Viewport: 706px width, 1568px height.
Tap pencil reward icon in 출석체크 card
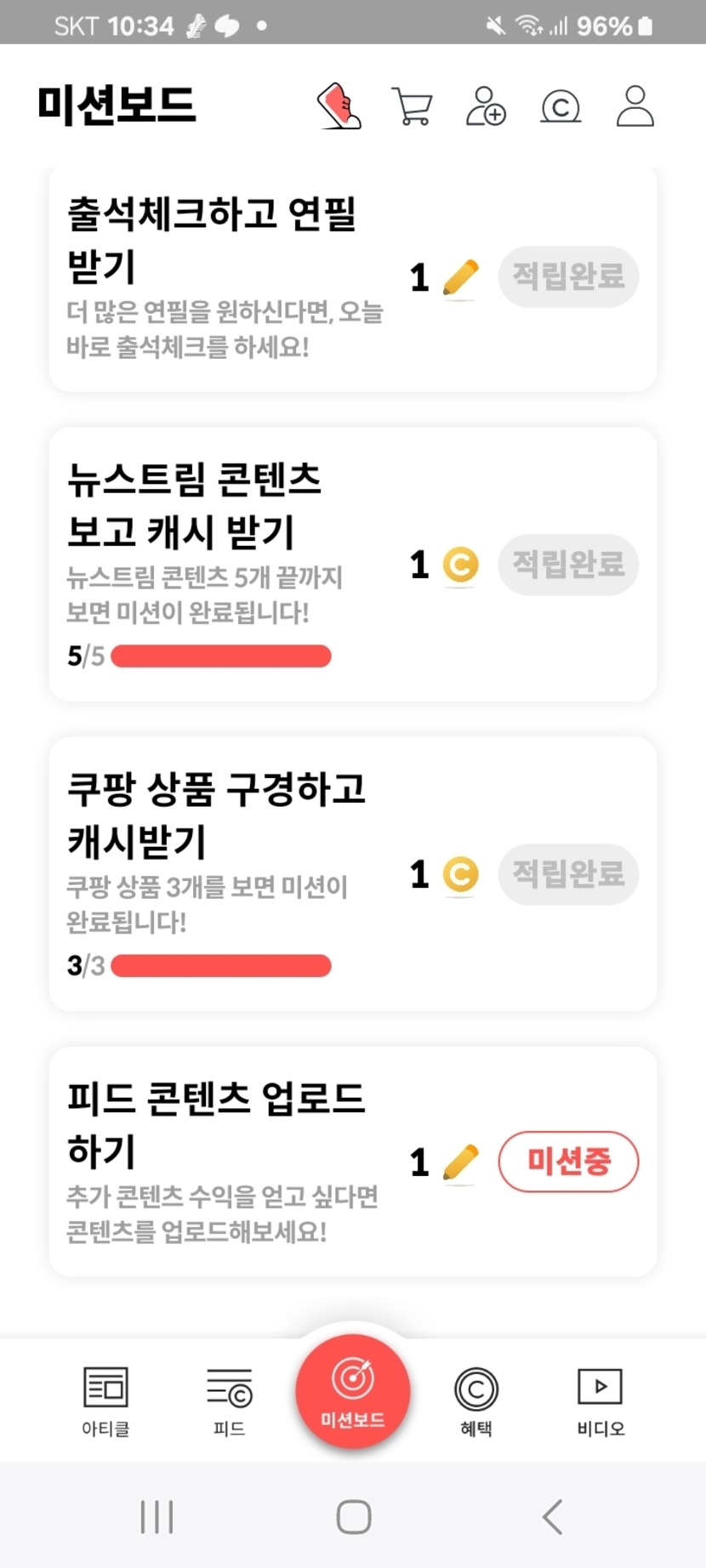pos(460,278)
